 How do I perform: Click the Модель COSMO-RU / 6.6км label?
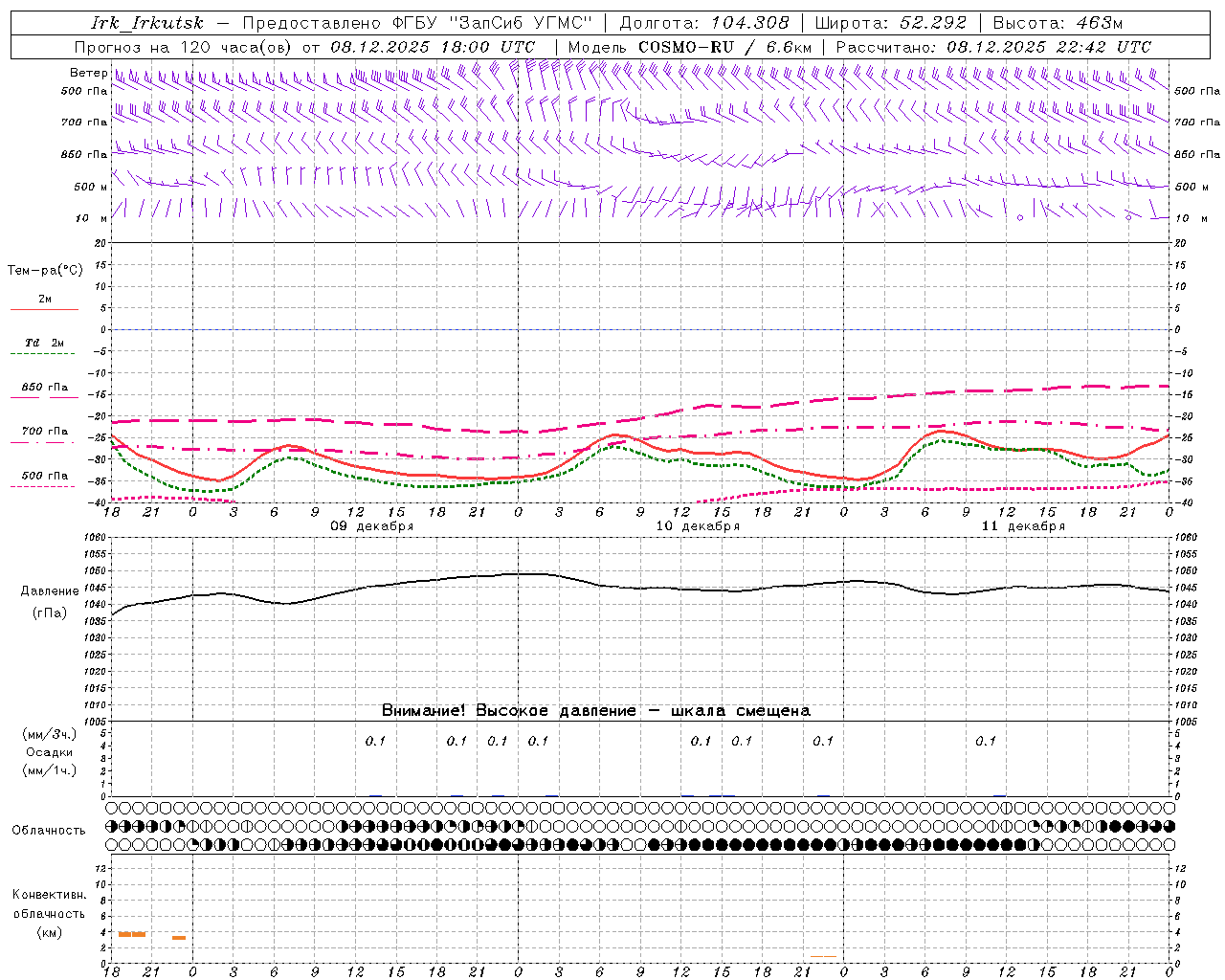pos(690,47)
